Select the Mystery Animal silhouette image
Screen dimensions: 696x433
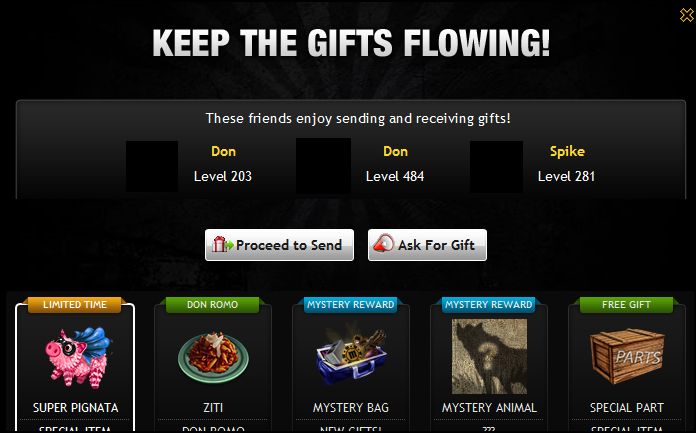pos(489,356)
